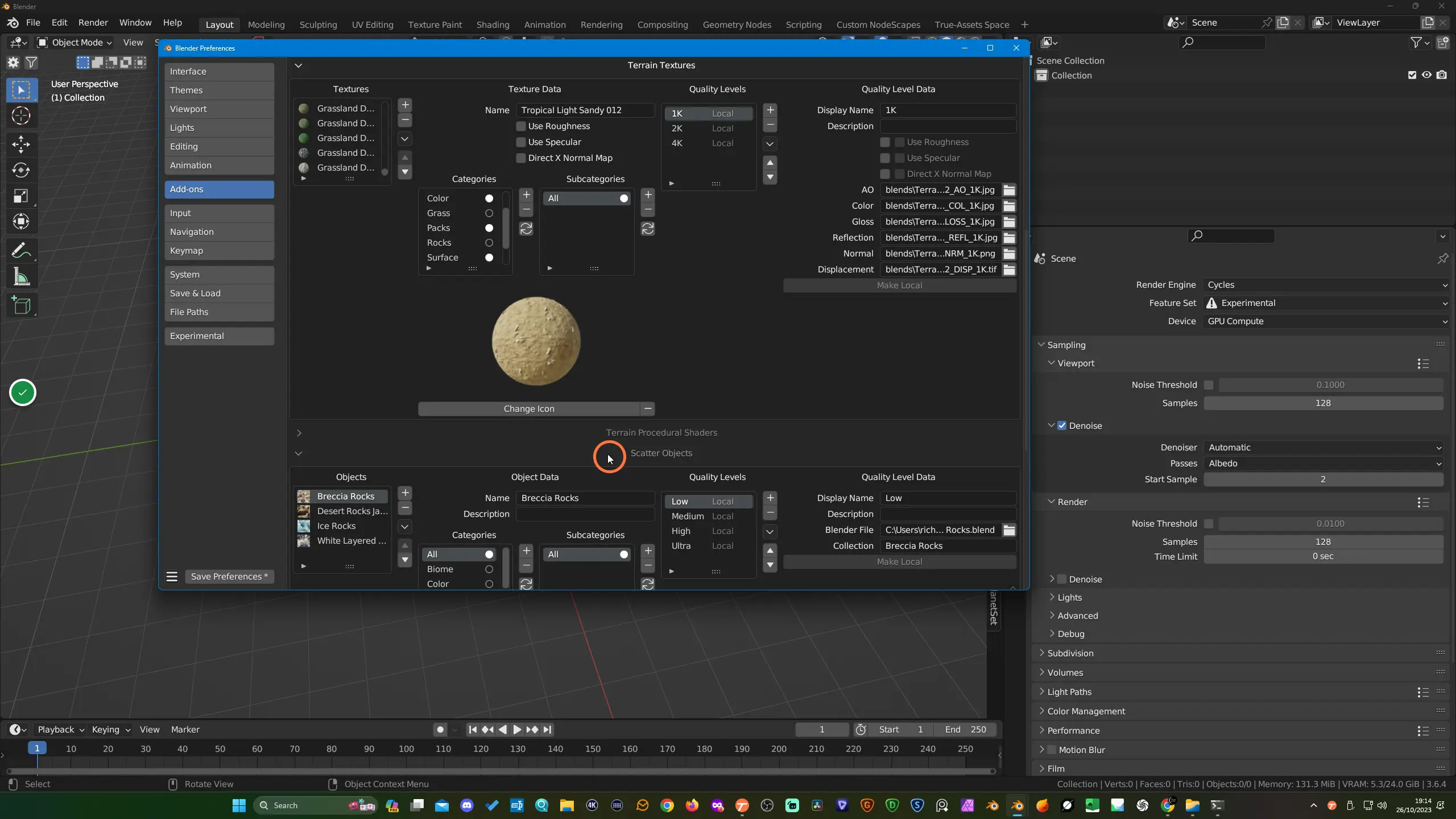Screen dimensions: 1456x819
Task: Expand the Terrain Procedural Shaders section
Action: [299, 433]
